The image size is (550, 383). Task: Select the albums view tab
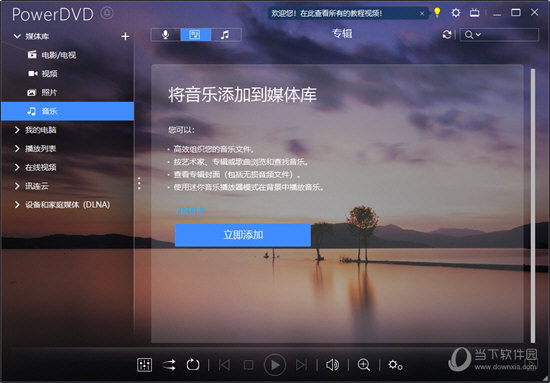click(x=196, y=35)
